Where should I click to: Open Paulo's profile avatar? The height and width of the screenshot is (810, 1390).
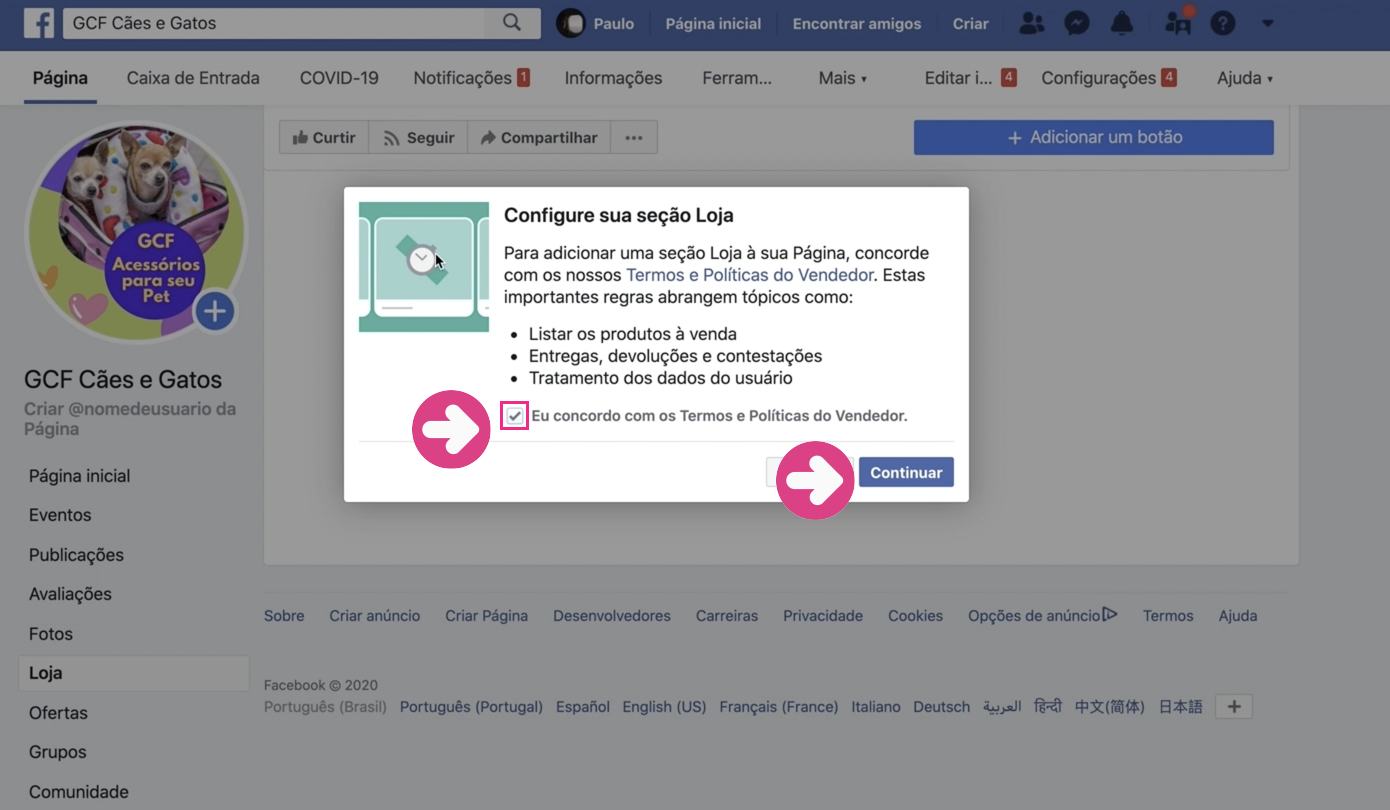pos(570,23)
